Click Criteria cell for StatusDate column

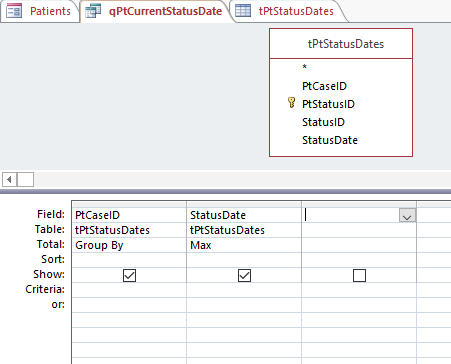(x=244, y=290)
